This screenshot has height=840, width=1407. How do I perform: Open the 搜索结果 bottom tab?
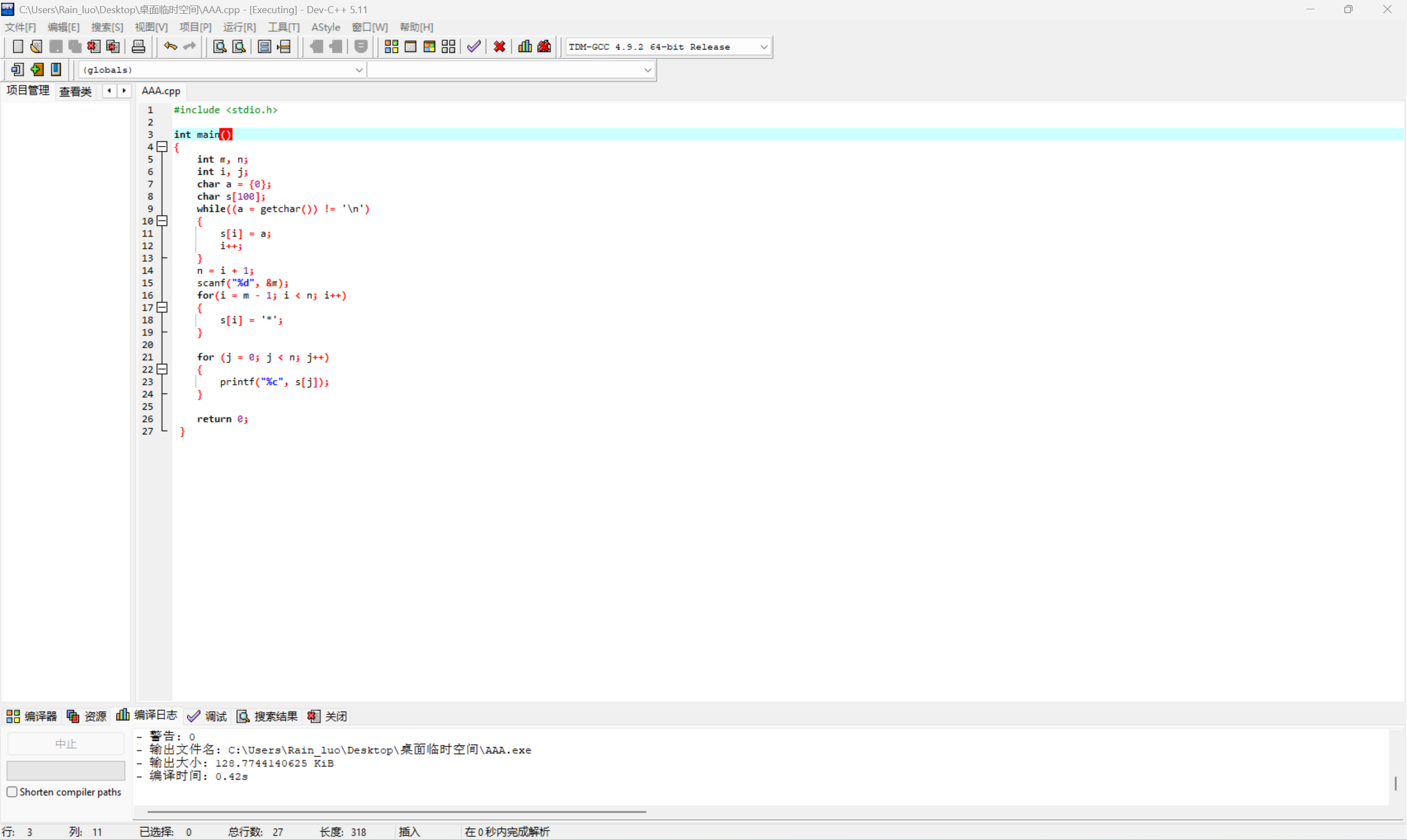coord(267,716)
